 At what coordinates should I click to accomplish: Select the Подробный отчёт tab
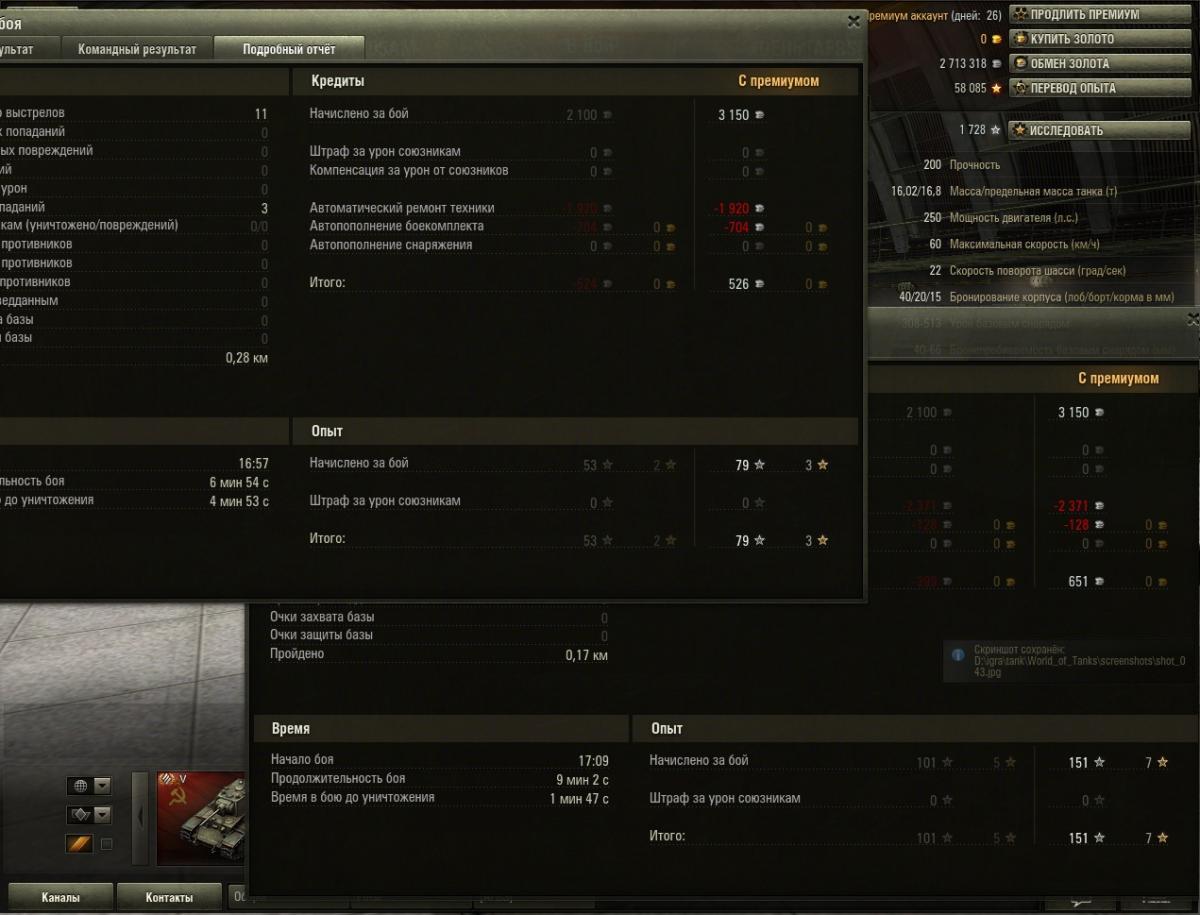(x=289, y=48)
